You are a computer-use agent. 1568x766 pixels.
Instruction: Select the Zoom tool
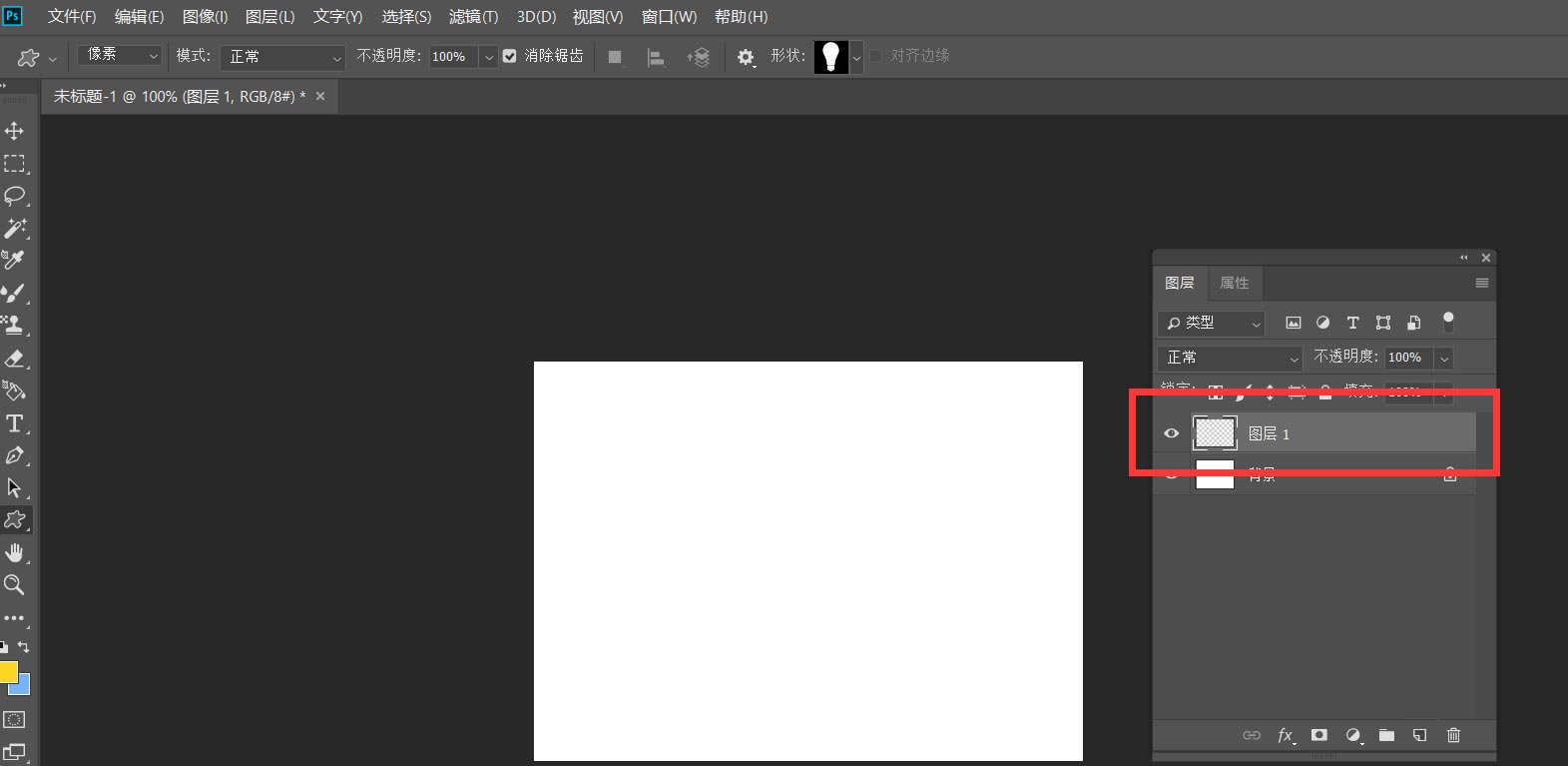(14, 584)
